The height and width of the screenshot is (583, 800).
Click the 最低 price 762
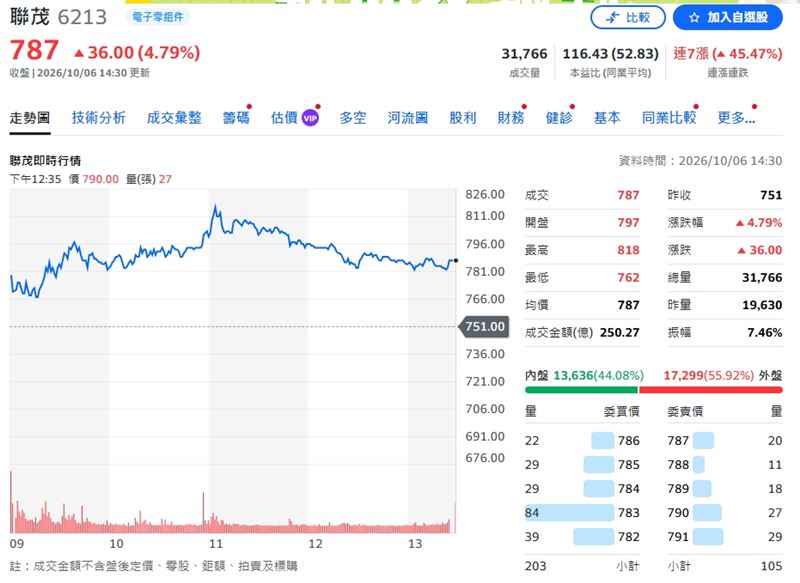coord(628,277)
